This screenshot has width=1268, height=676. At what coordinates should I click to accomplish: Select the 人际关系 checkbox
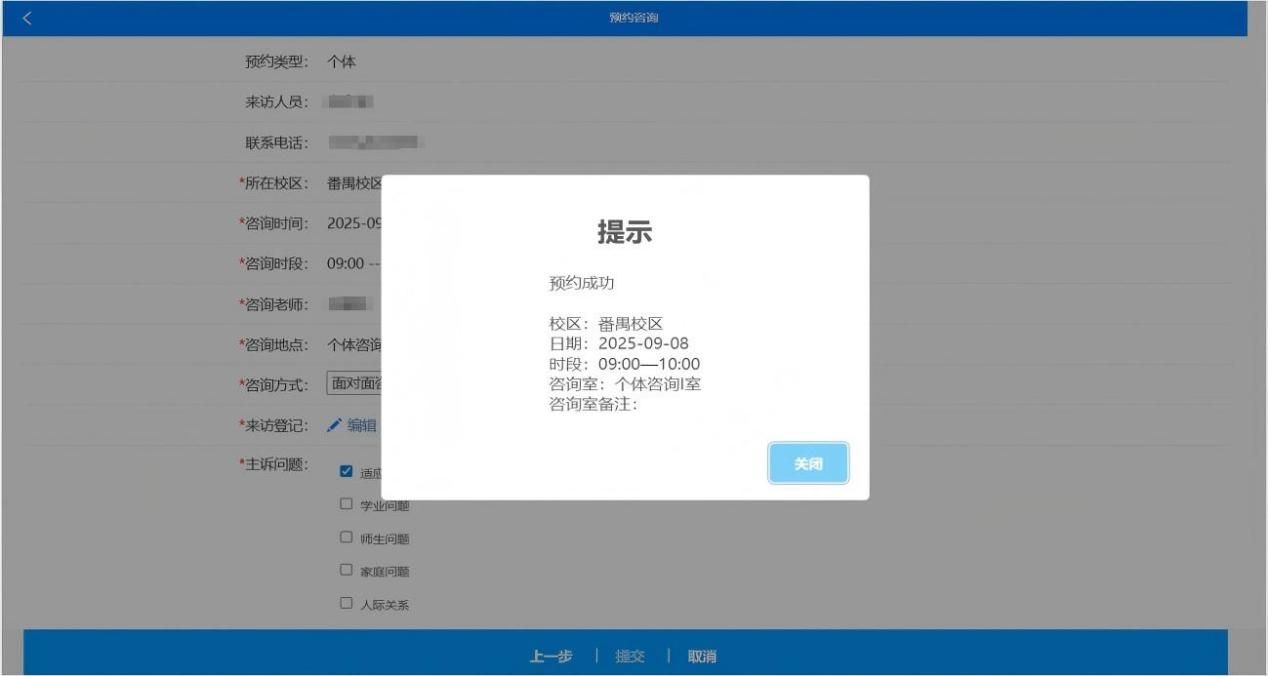(x=346, y=604)
